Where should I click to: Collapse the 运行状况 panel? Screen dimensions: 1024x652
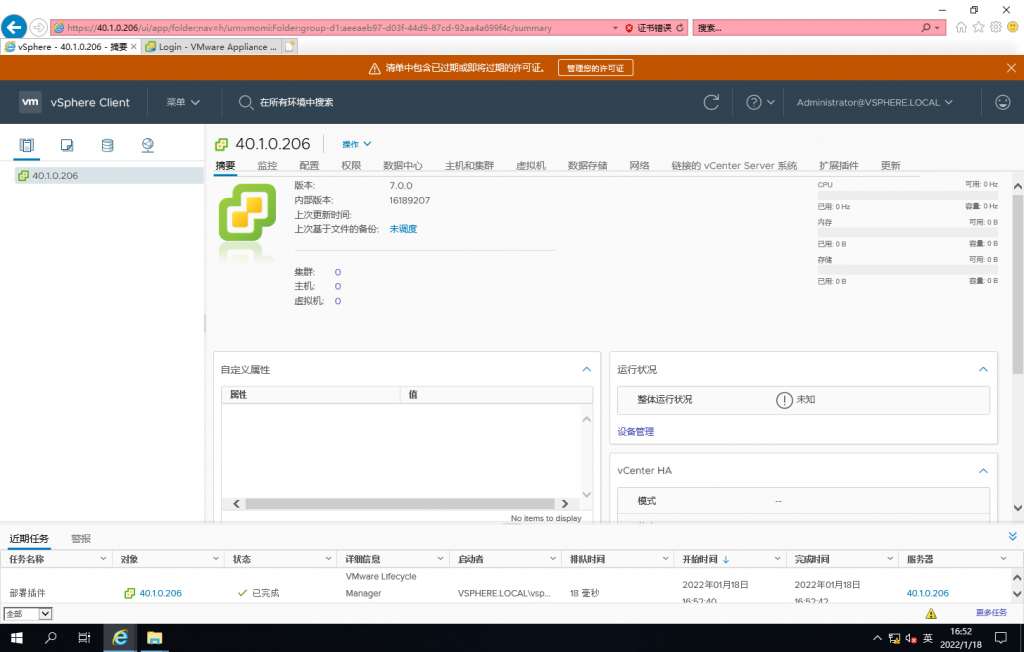pyautogui.click(x=983, y=370)
